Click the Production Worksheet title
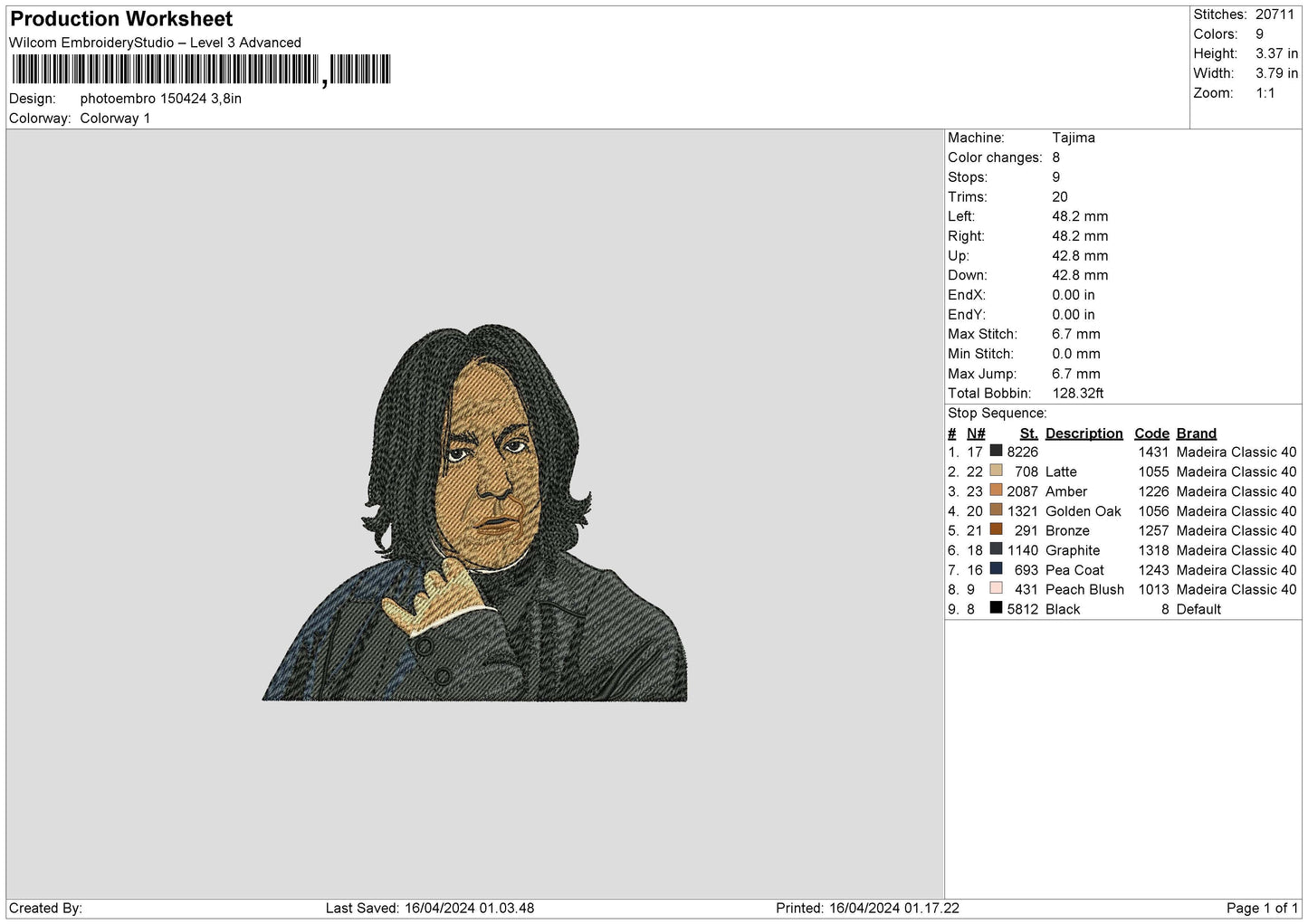Viewport: 1308px width, 924px height. click(x=121, y=19)
